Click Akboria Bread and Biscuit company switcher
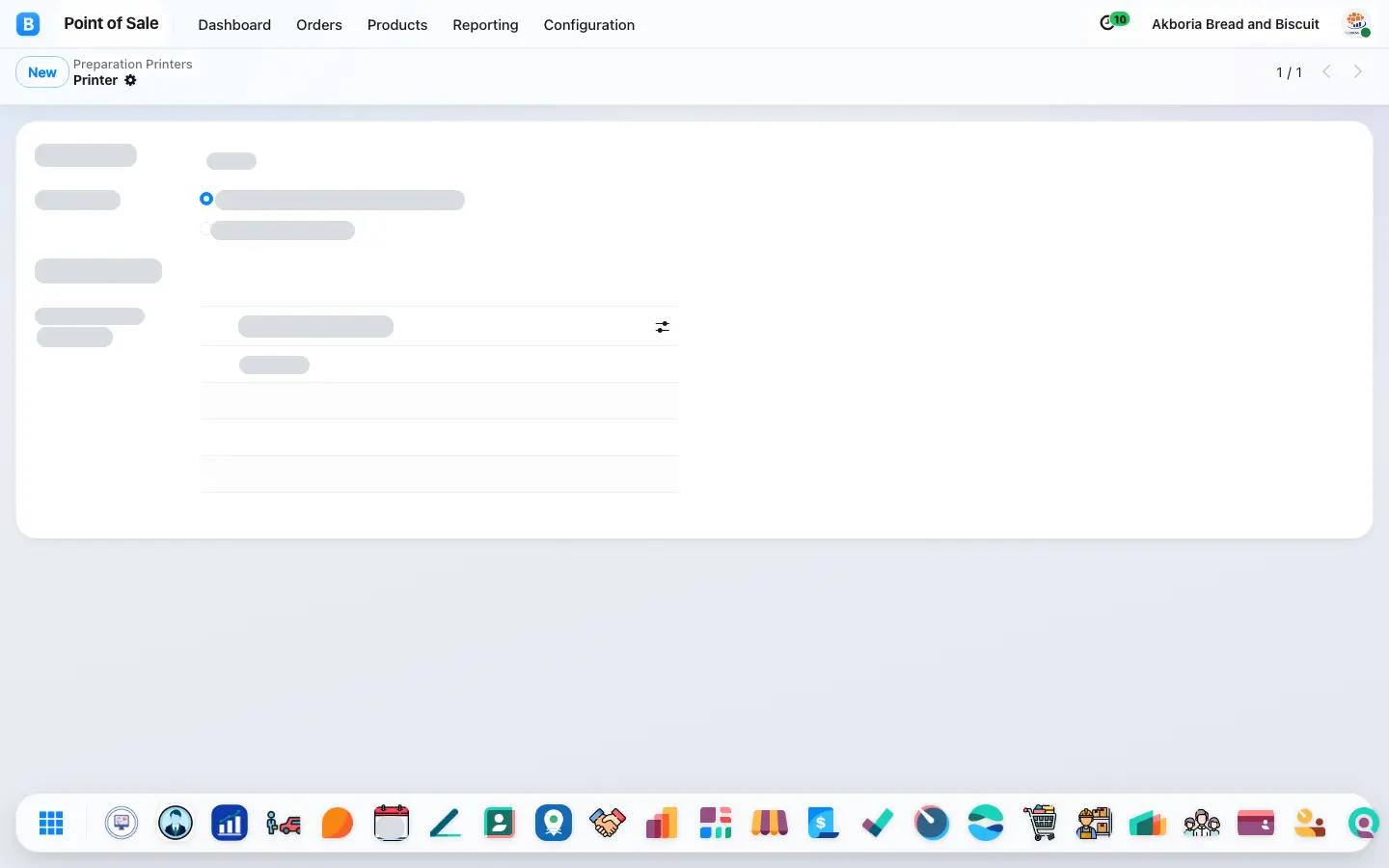1389x868 pixels. click(1236, 24)
